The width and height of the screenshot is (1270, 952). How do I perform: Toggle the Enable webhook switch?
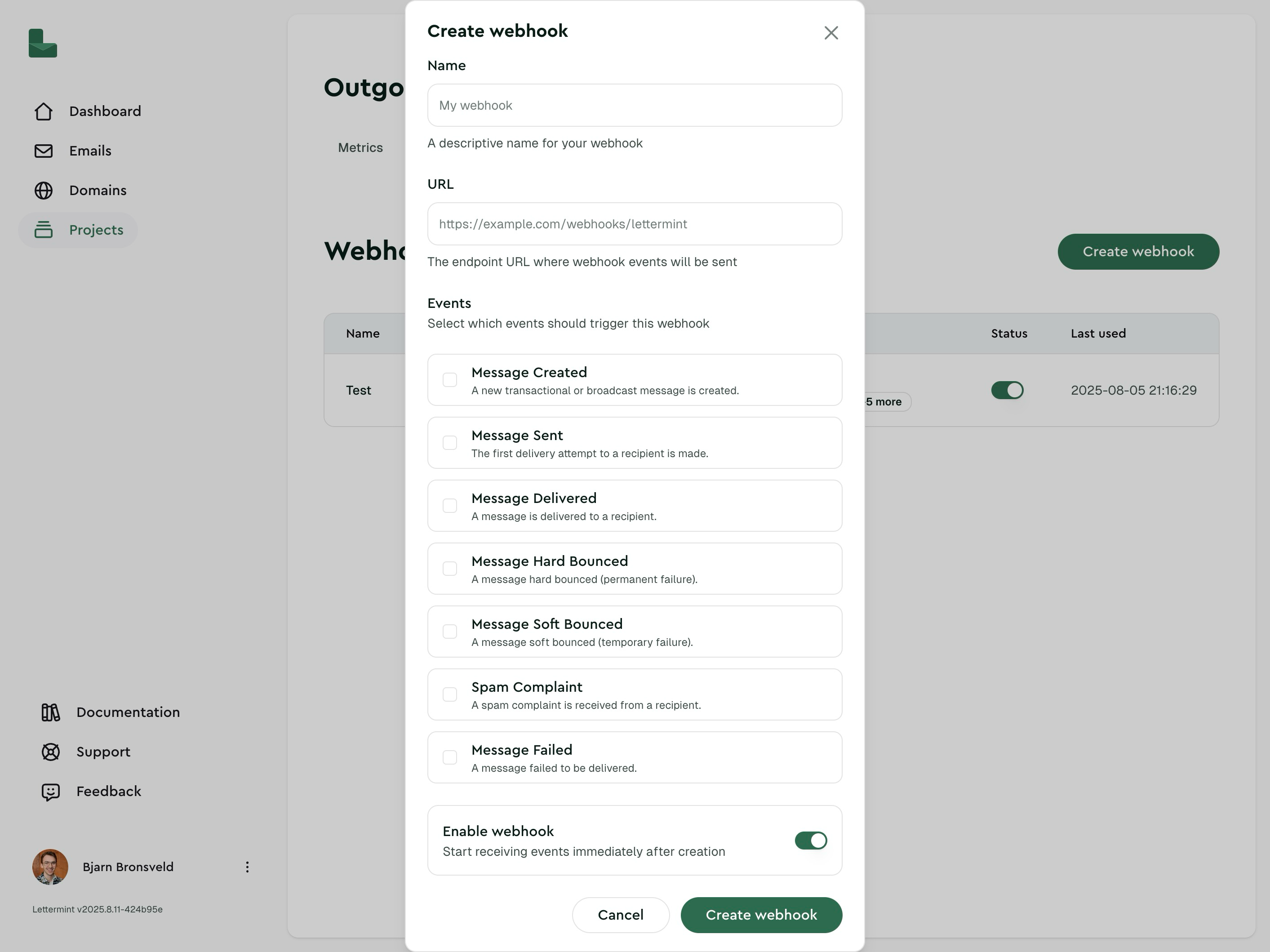click(810, 841)
